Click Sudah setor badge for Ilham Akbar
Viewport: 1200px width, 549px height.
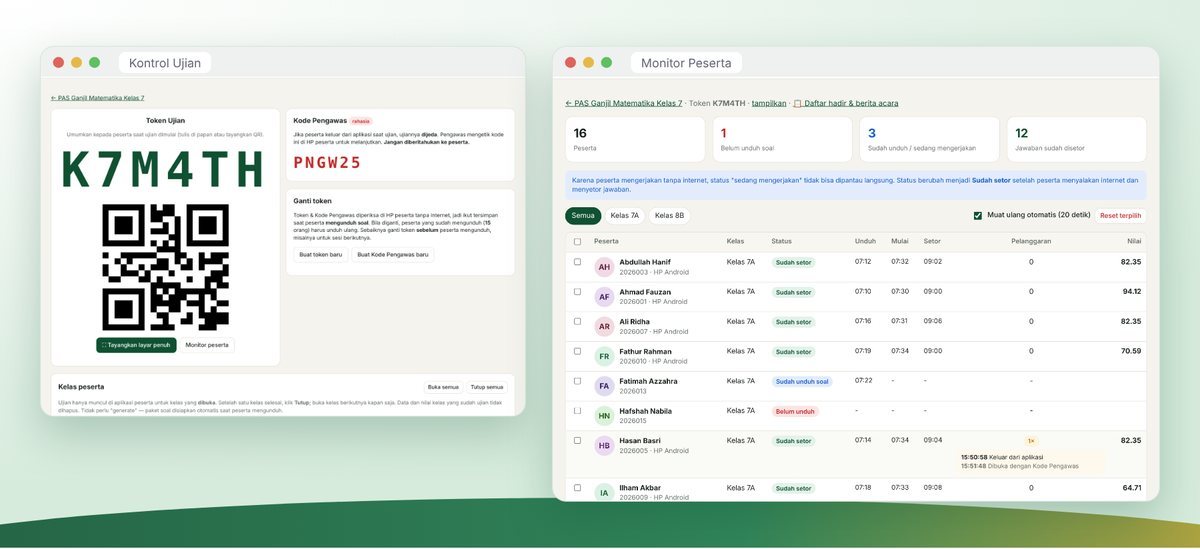794,489
